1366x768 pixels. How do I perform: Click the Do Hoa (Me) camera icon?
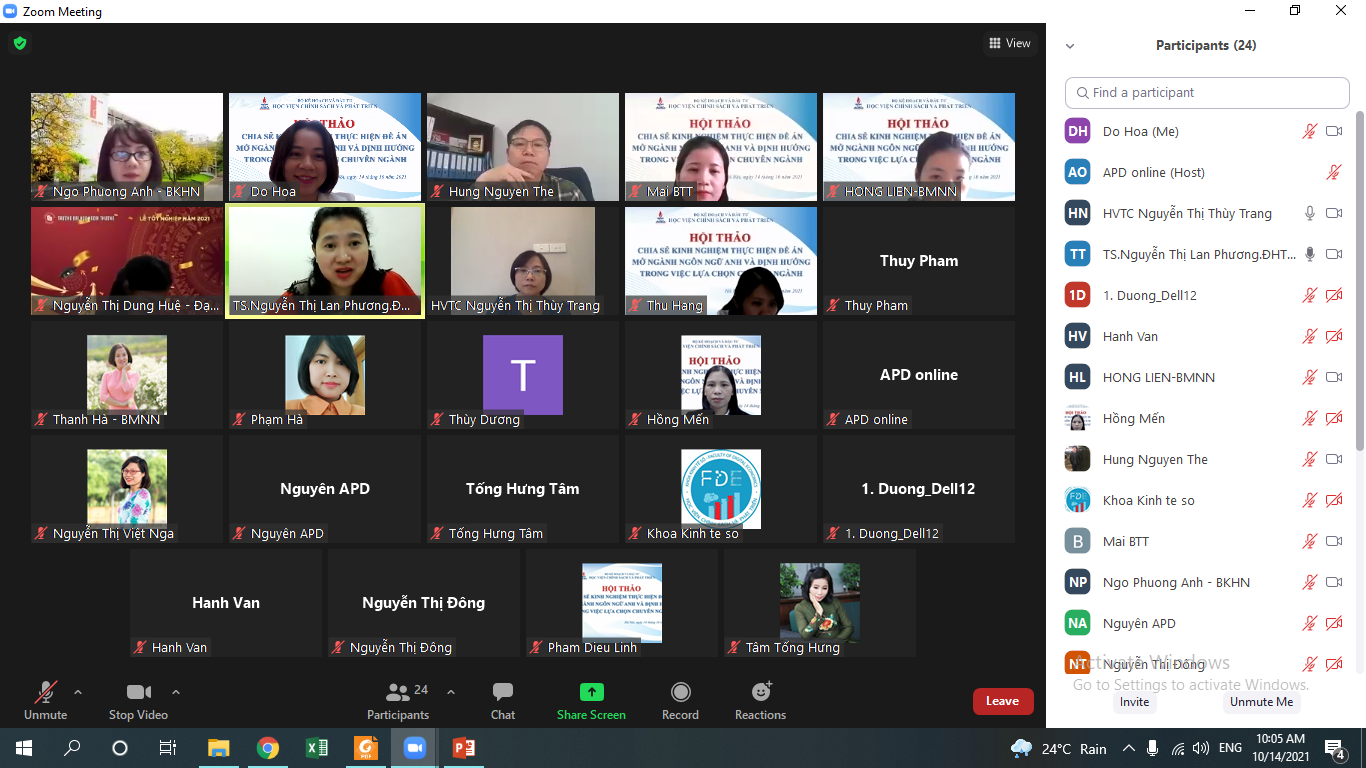tap(1333, 131)
